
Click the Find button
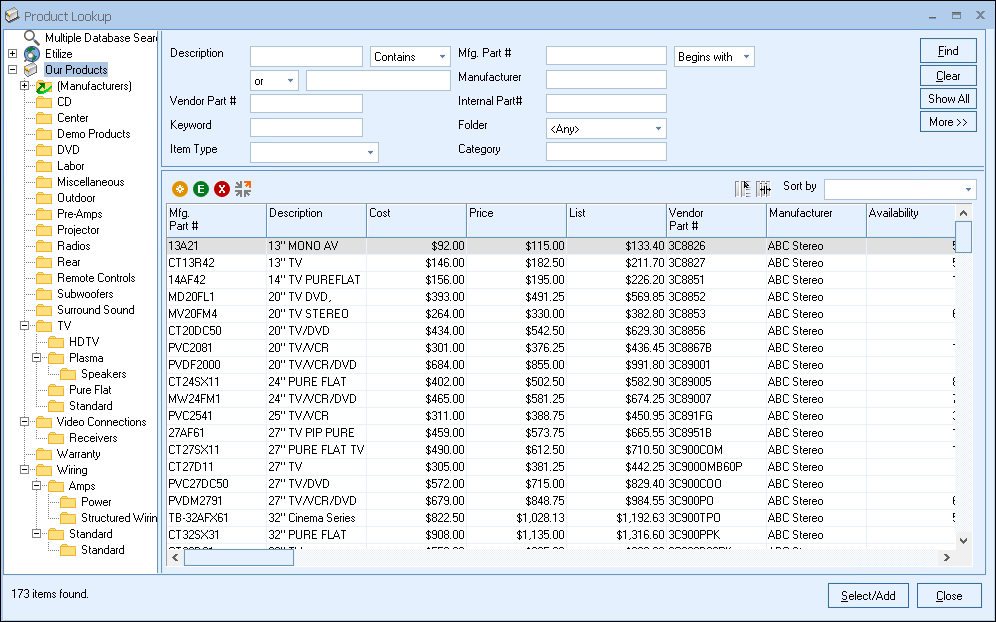(x=948, y=51)
